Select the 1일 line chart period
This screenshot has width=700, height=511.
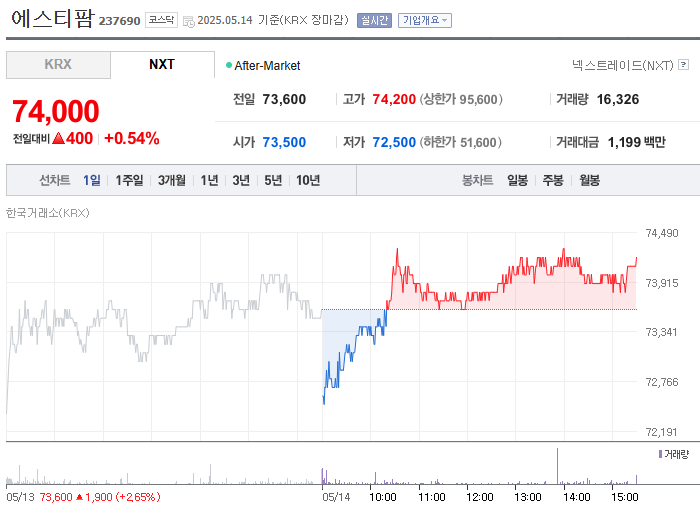coord(92,180)
